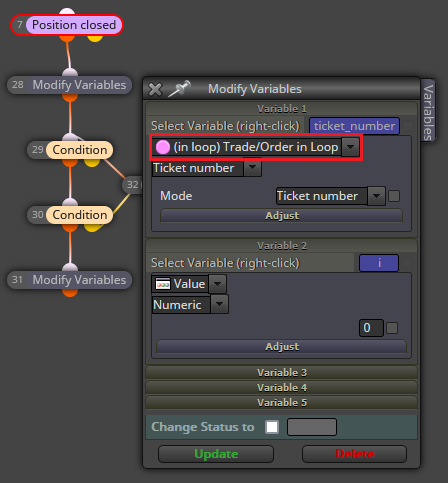Select Condition node 30
Image resolution: width=448 pixels, height=483 pixels.
coord(70,215)
